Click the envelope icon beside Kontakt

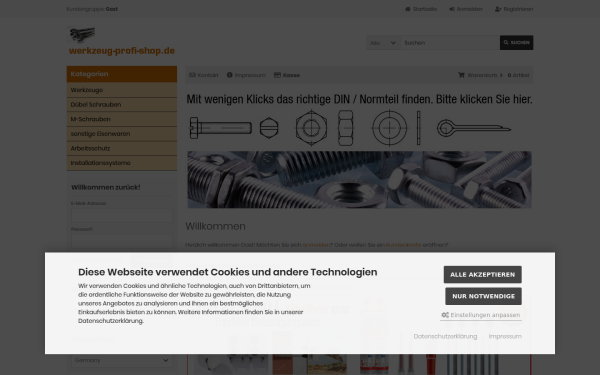click(192, 75)
